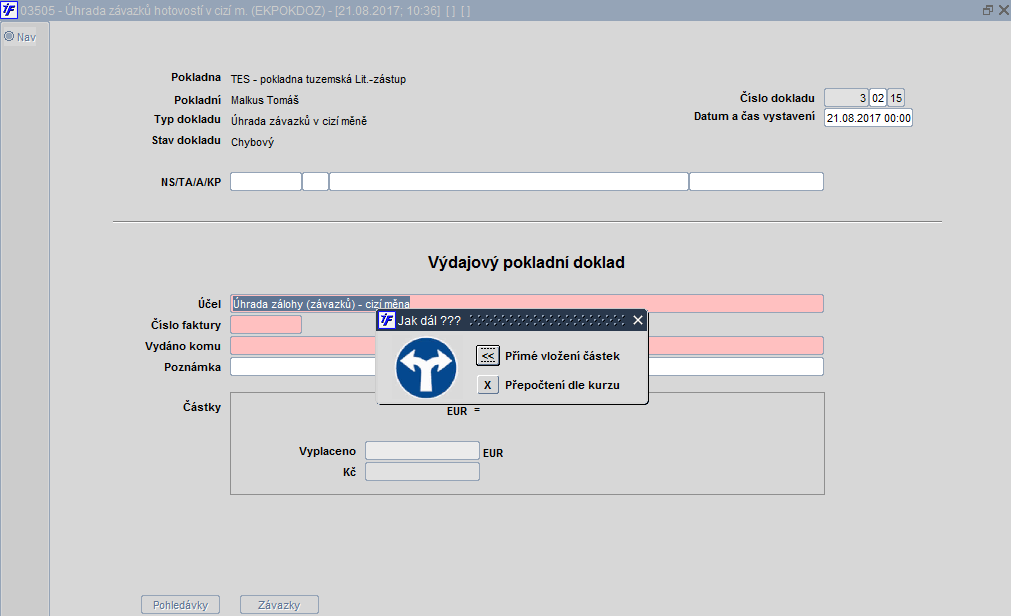Screen dimensions: 1011x616
Task: Click the wide third NS/TA/A/KP field
Action: point(509,182)
